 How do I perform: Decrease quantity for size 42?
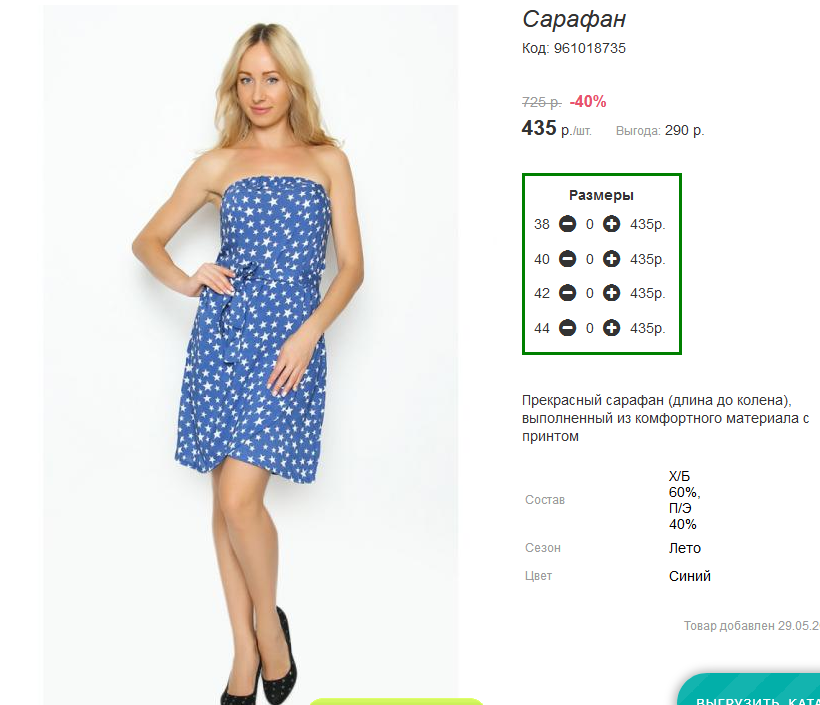click(567, 293)
